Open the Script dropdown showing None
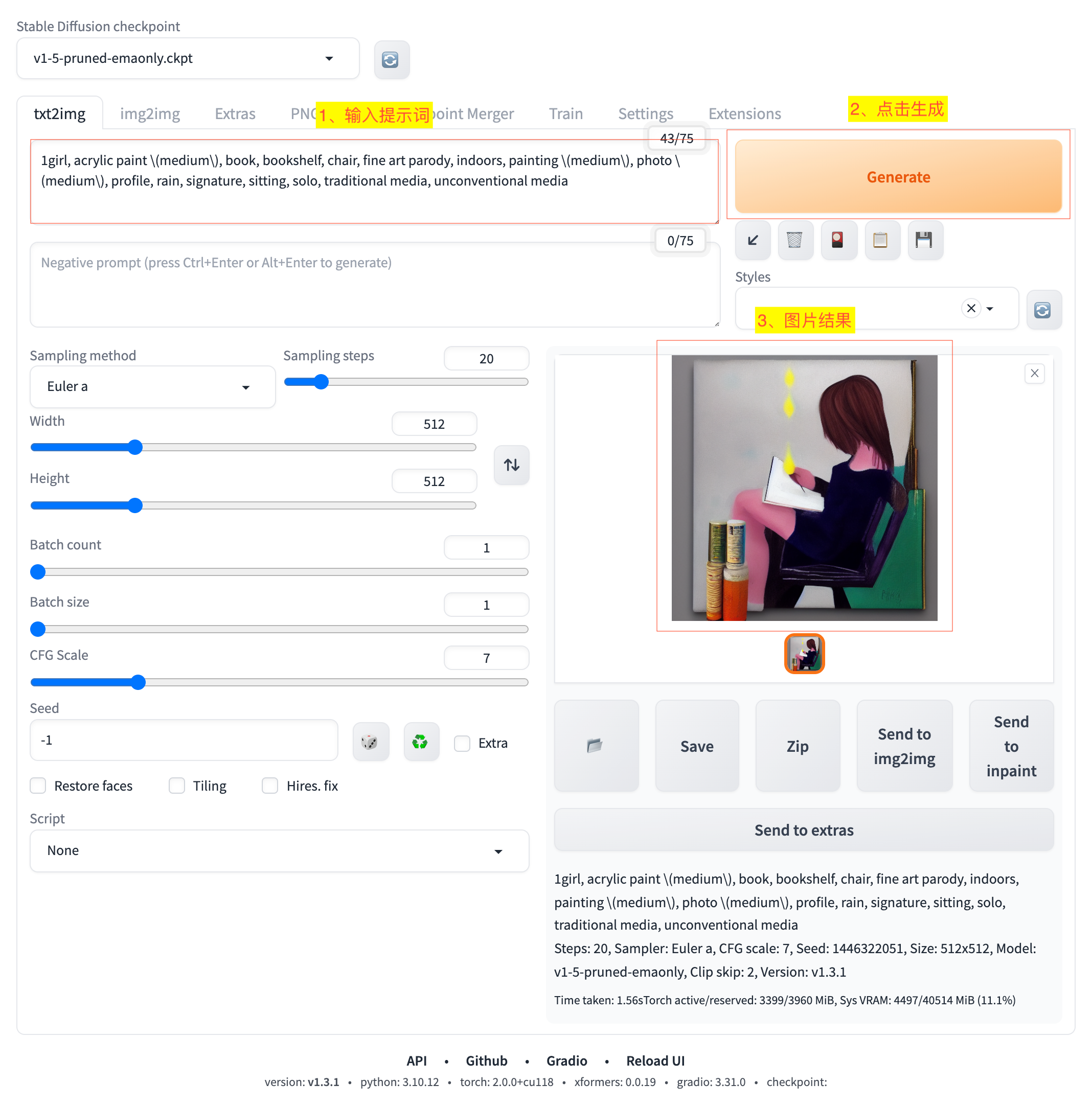The image size is (1092, 1107). pos(279,851)
